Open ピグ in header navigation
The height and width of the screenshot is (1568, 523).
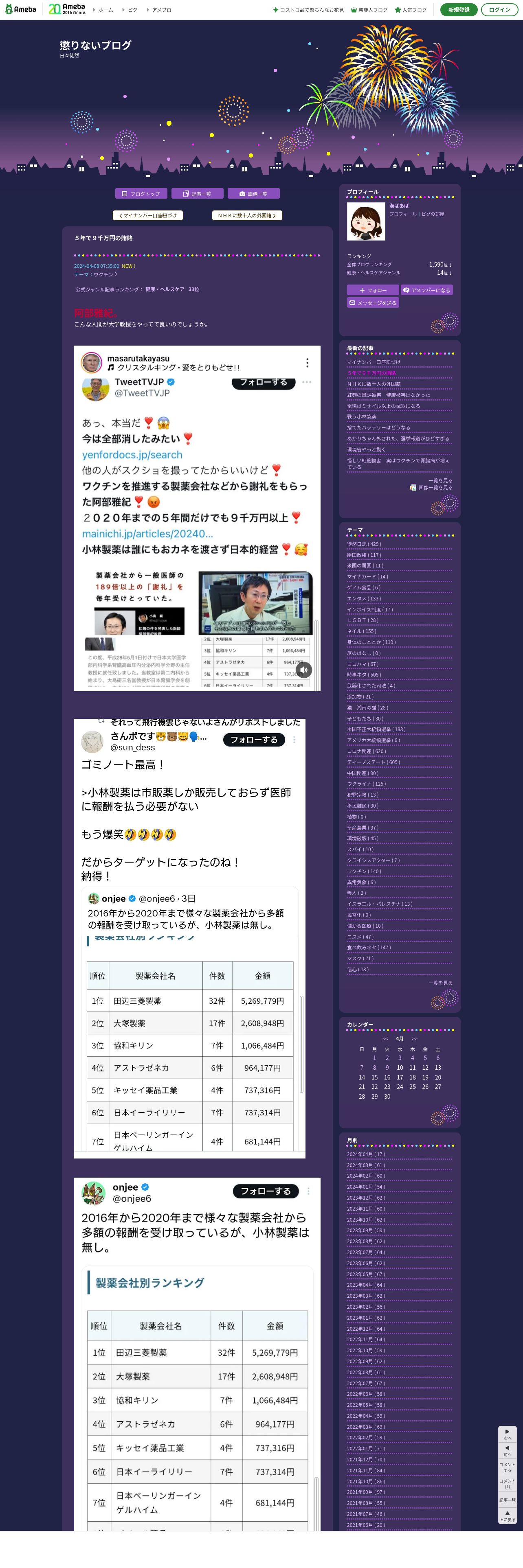pyautogui.click(x=133, y=10)
